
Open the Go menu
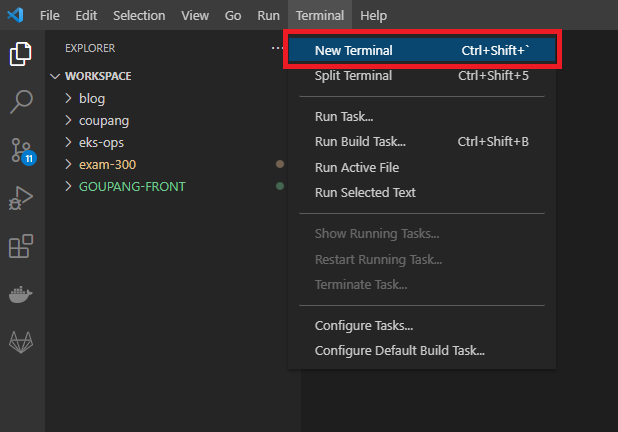click(233, 15)
